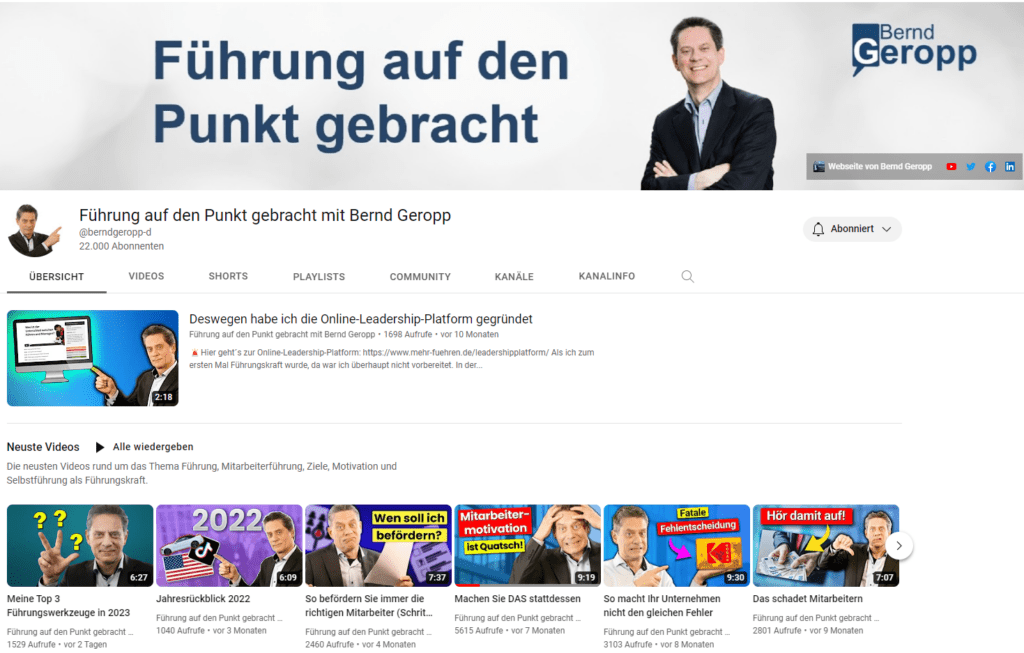Open the Kanäle tab

click(514, 277)
